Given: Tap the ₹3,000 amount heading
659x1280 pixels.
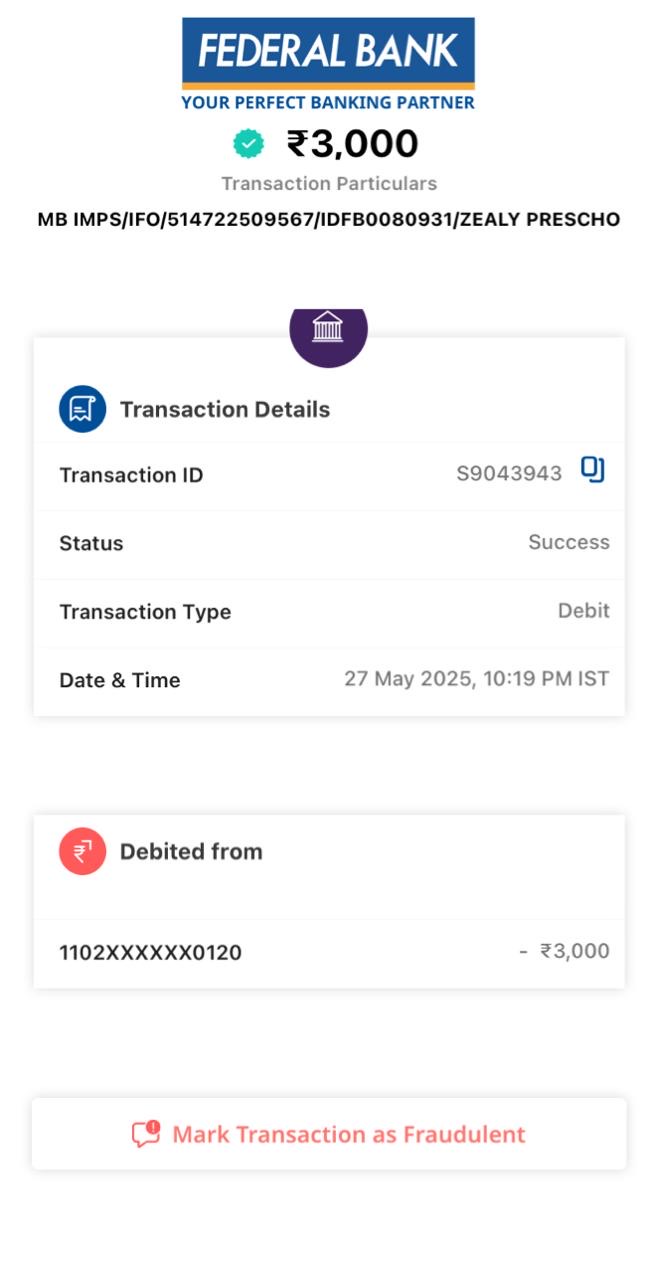Looking at the screenshot, I should 352,144.
